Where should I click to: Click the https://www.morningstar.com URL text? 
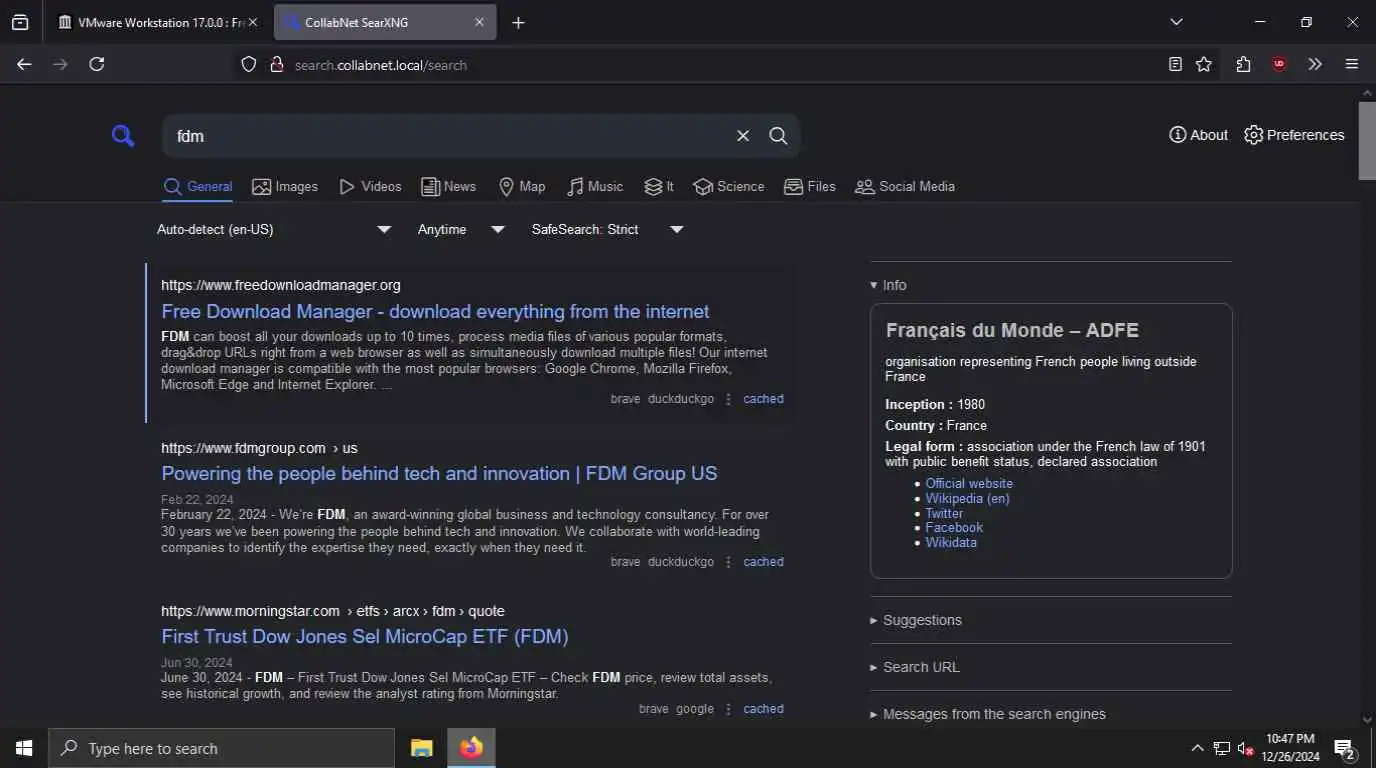pos(250,611)
